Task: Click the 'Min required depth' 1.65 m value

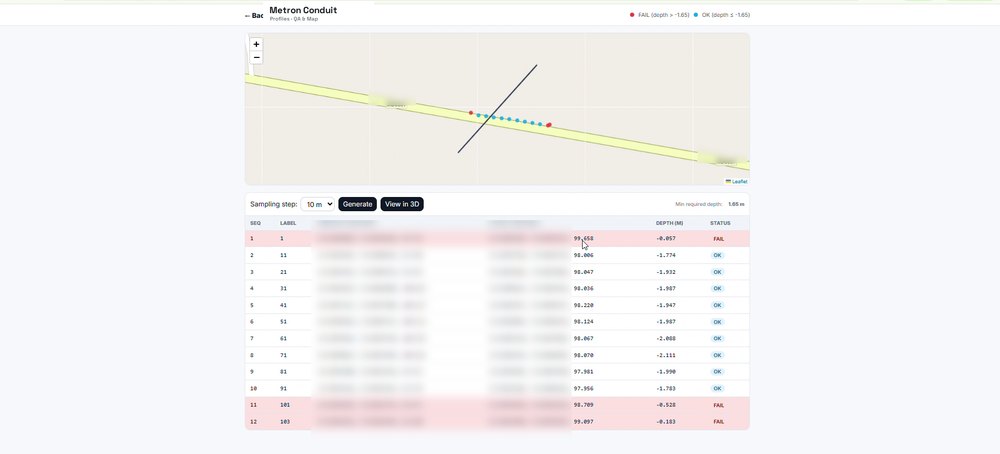Action: (x=736, y=204)
